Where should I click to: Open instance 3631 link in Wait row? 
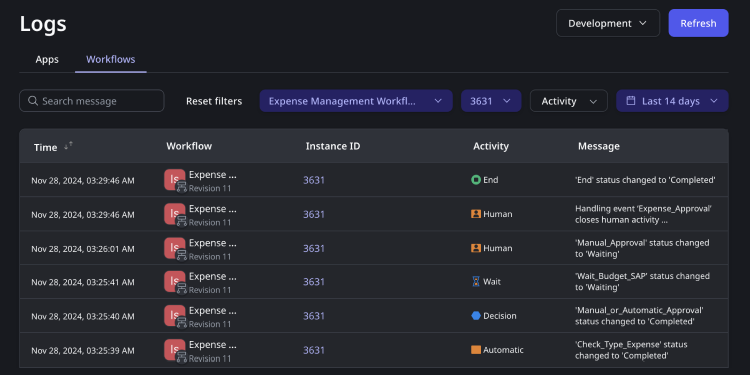point(314,282)
